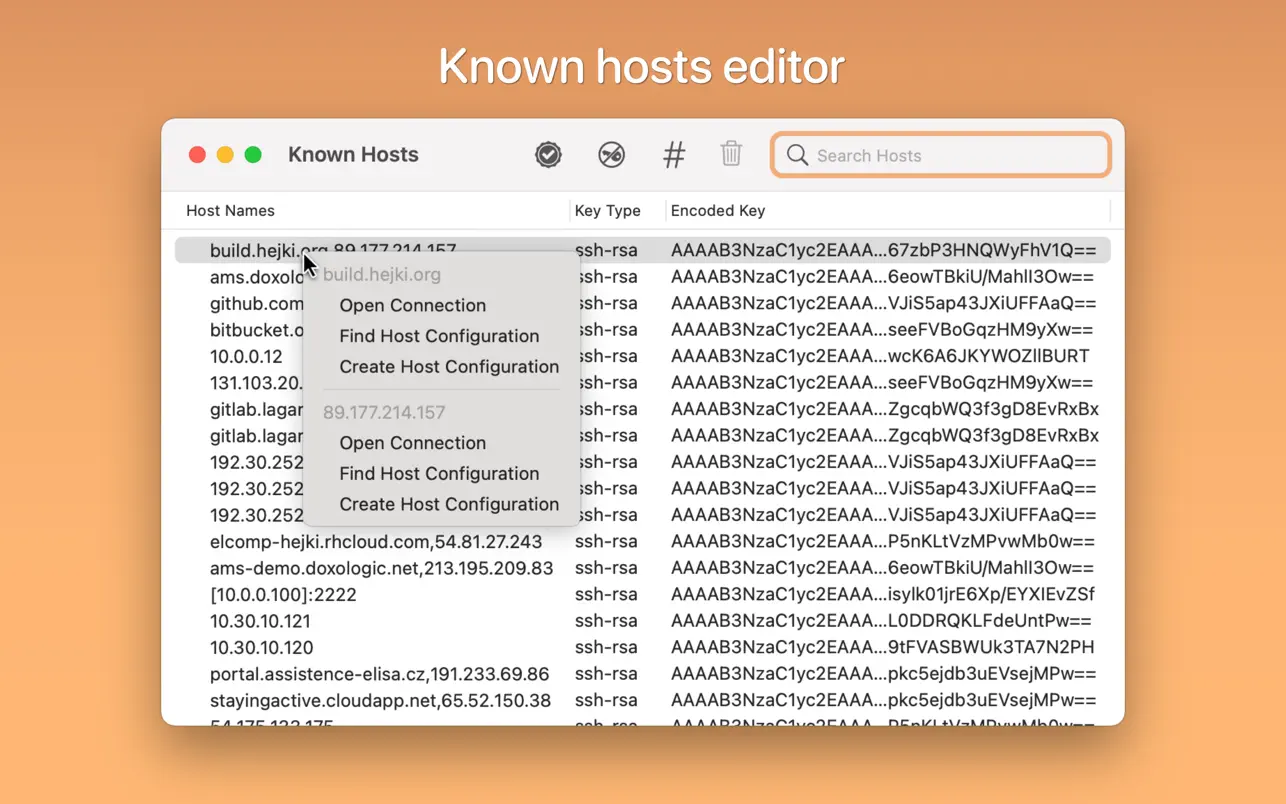This screenshot has height=804, width=1286.
Task: Click the magnifying glass in search field
Action: tap(797, 155)
